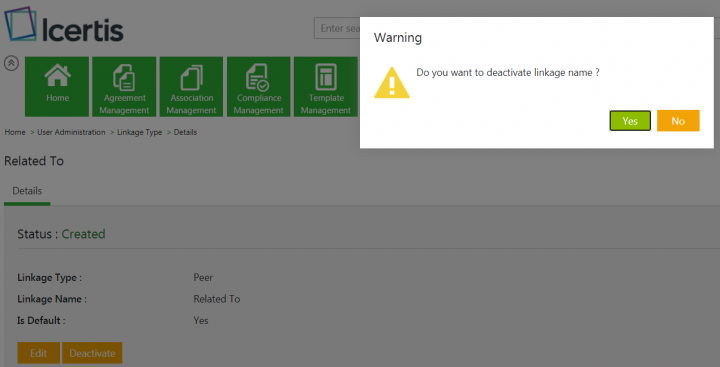Open Linkage Type breadcrumb link

(x=140, y=132)
